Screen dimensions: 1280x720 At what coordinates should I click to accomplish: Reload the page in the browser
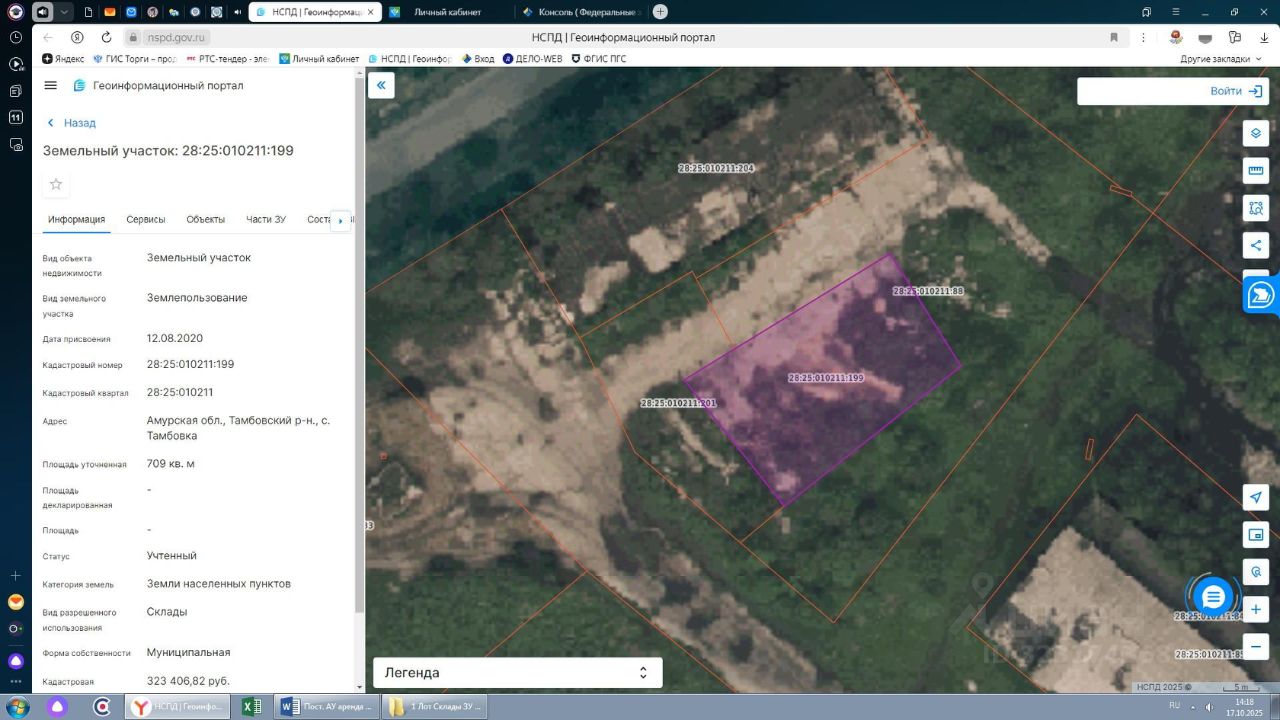(x=106, y=37)
